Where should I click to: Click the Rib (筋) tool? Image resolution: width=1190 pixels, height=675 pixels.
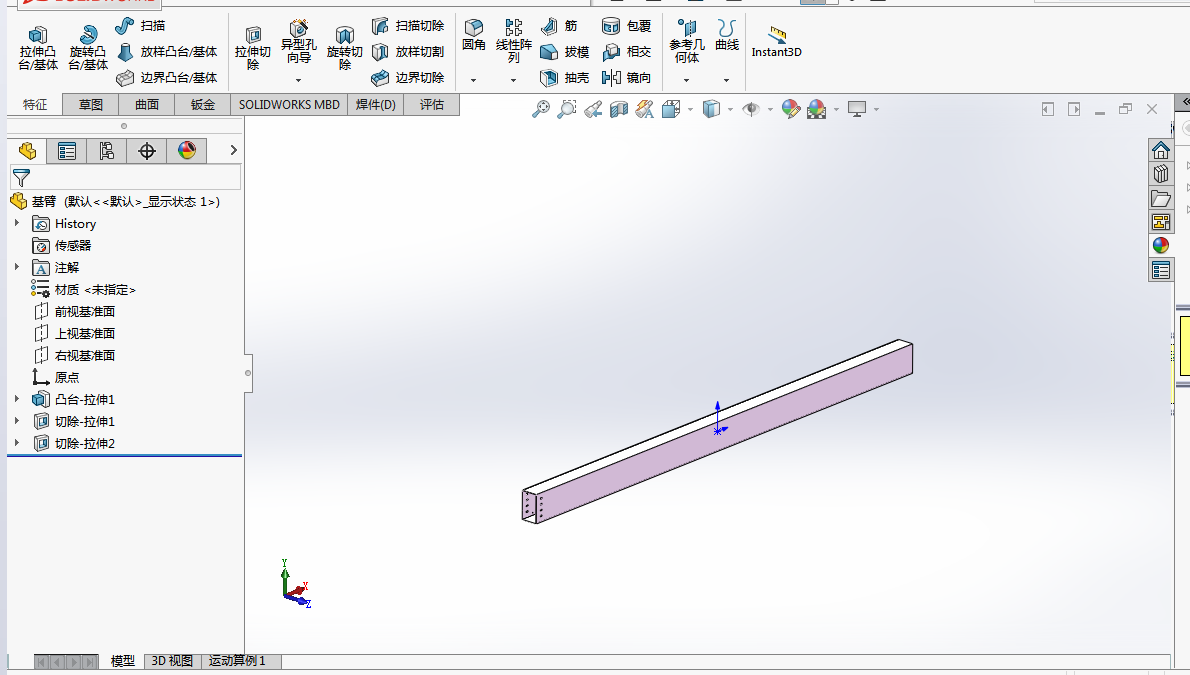[x=559, y=26]
